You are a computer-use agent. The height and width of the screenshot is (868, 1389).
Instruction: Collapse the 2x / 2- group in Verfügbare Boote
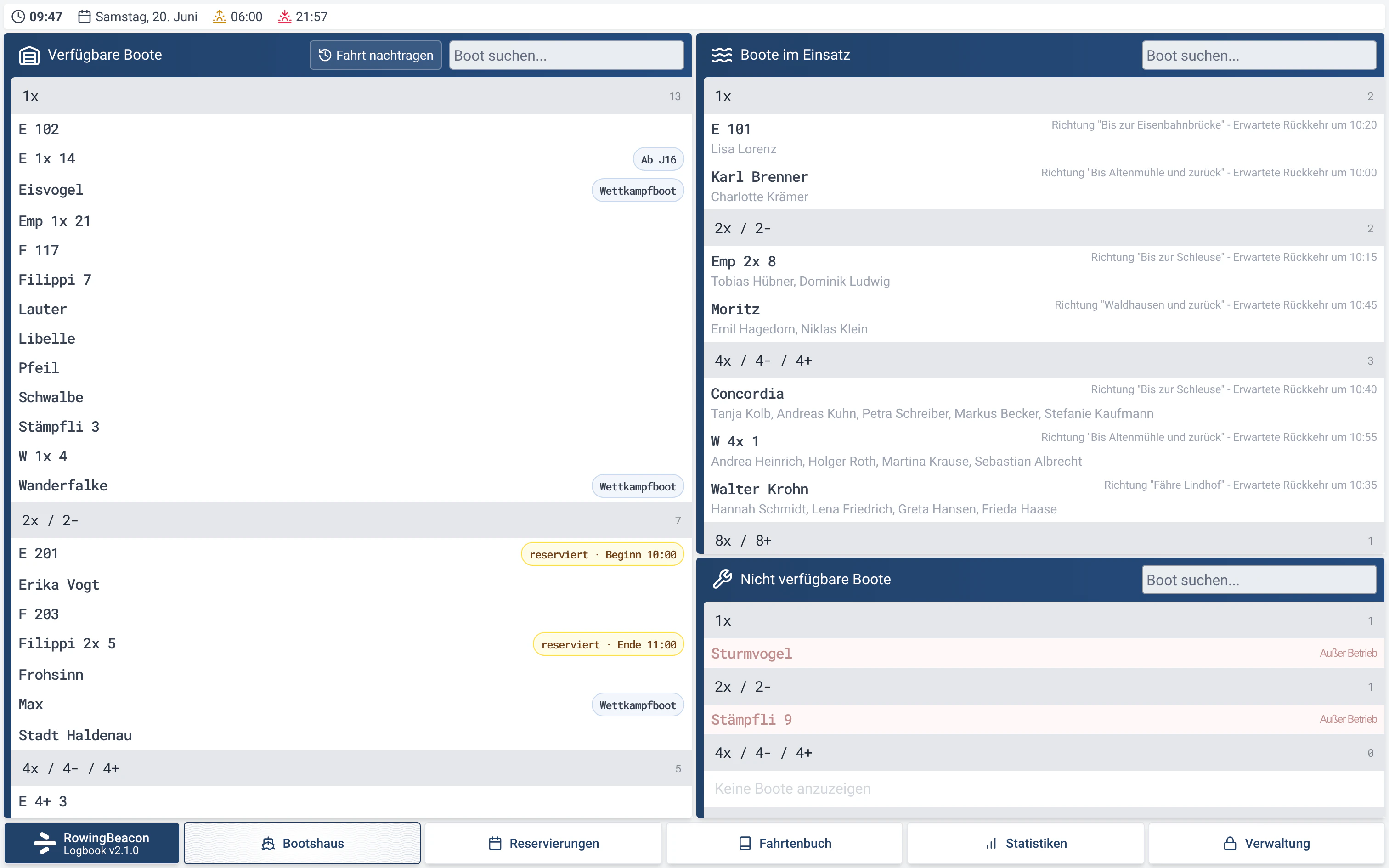(x=351, y=520)
